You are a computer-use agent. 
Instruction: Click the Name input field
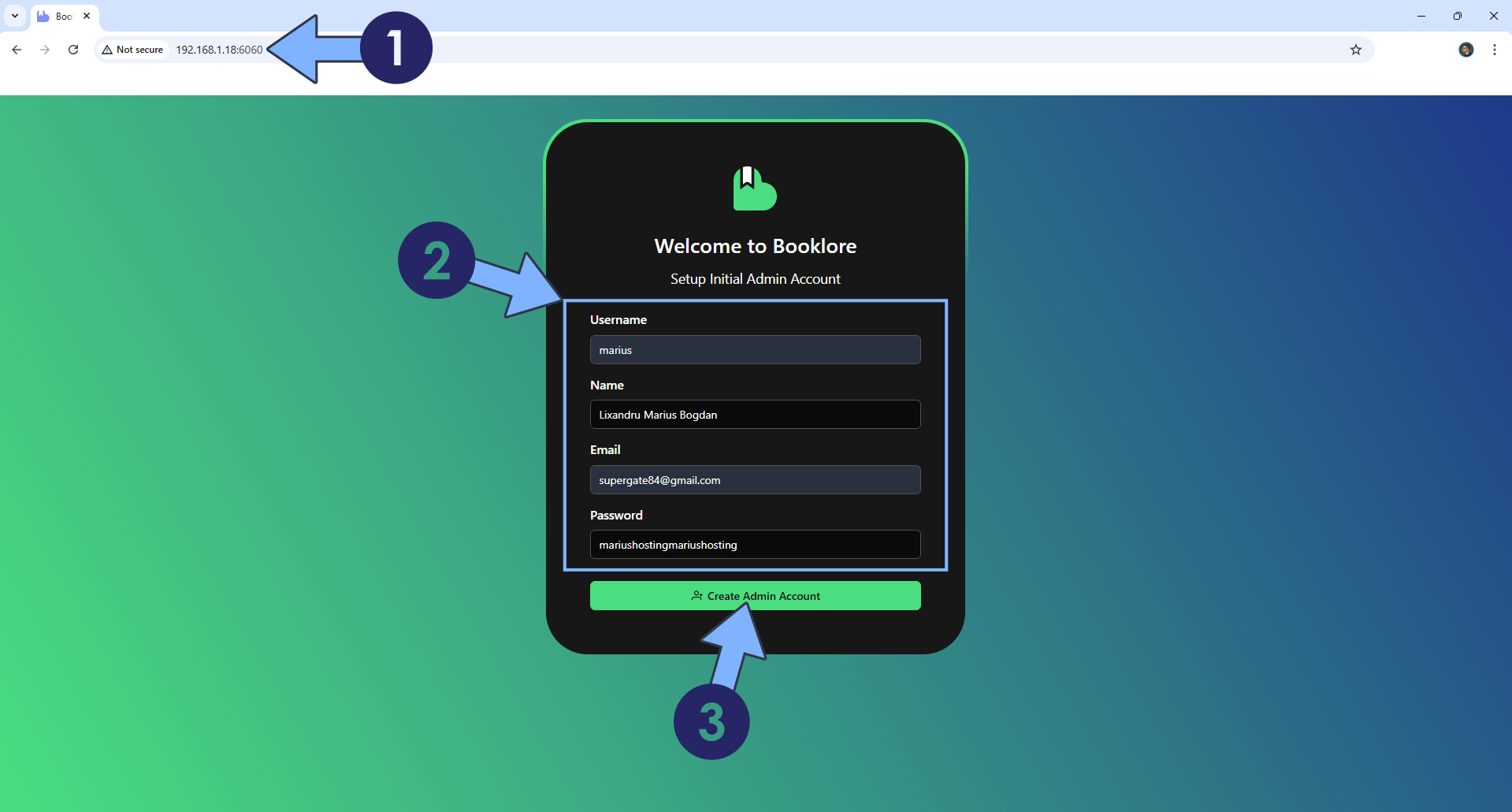(x=755, y=415)
